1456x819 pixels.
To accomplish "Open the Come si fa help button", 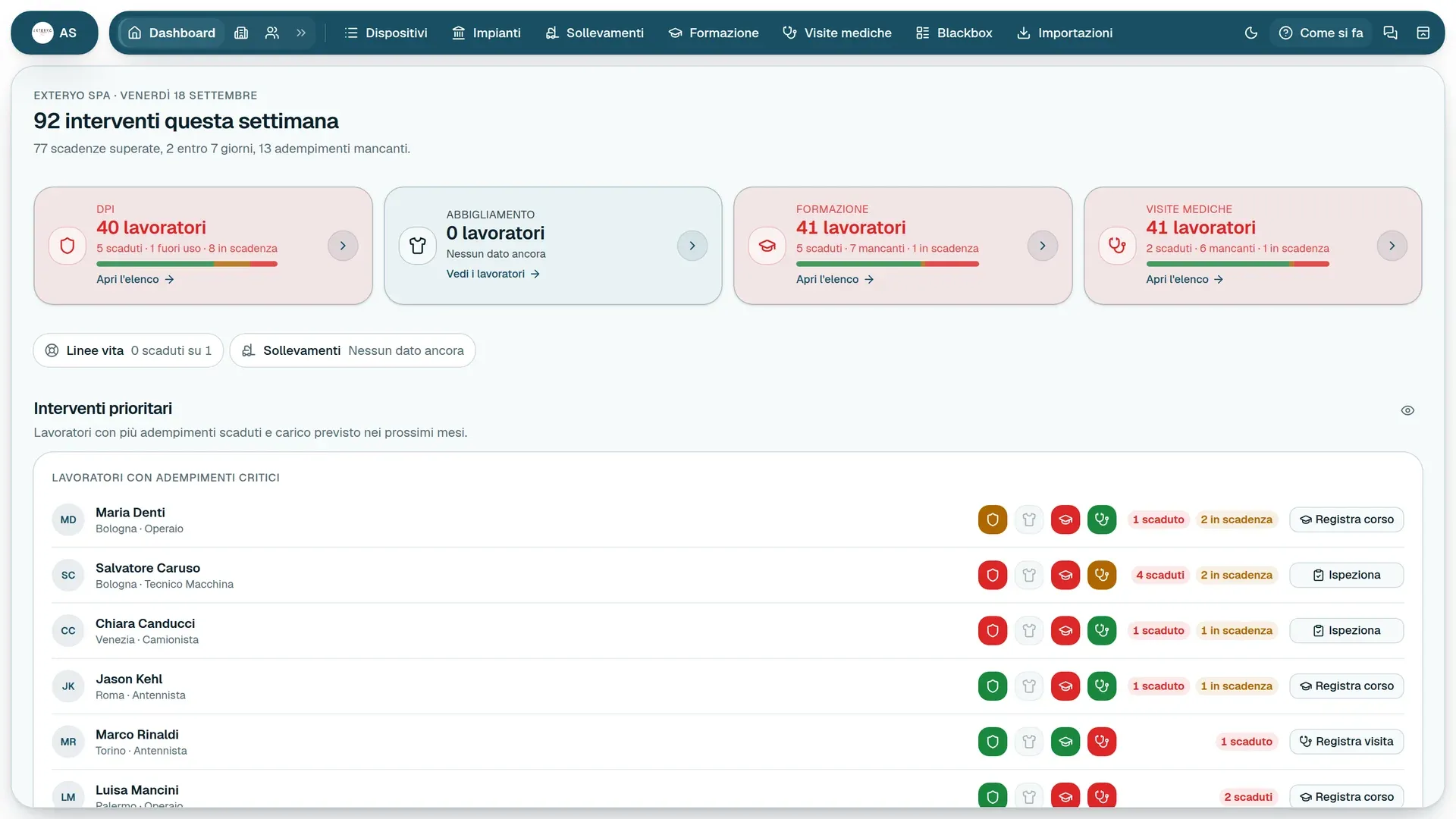I will point(1321,33).
